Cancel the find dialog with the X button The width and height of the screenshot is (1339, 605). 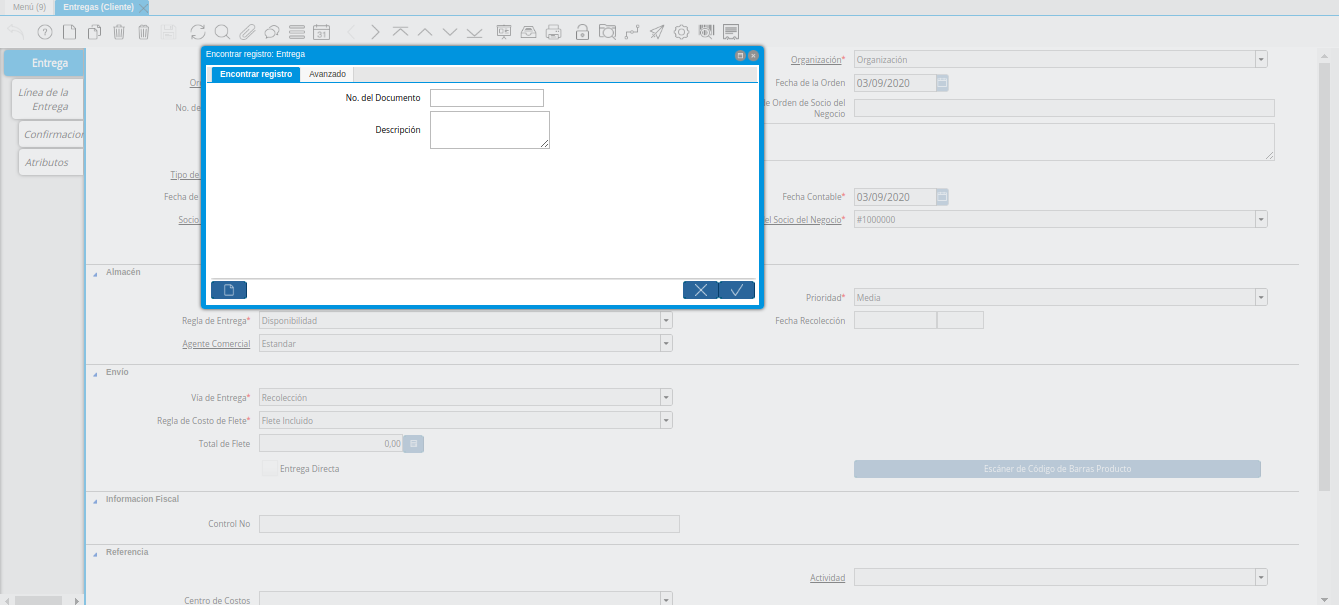[x=700, y=290]
